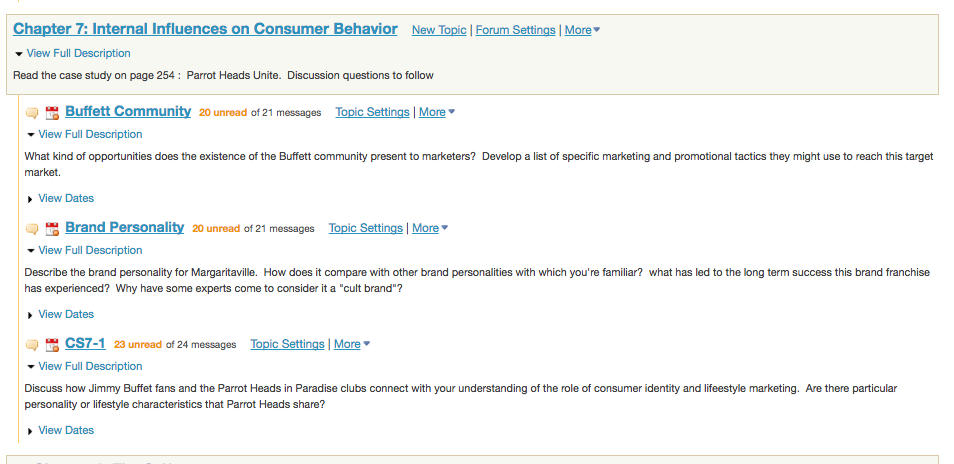Open the CS7-1 discussion topic
This screenshot has width=954, height=464.
[85, 344]
